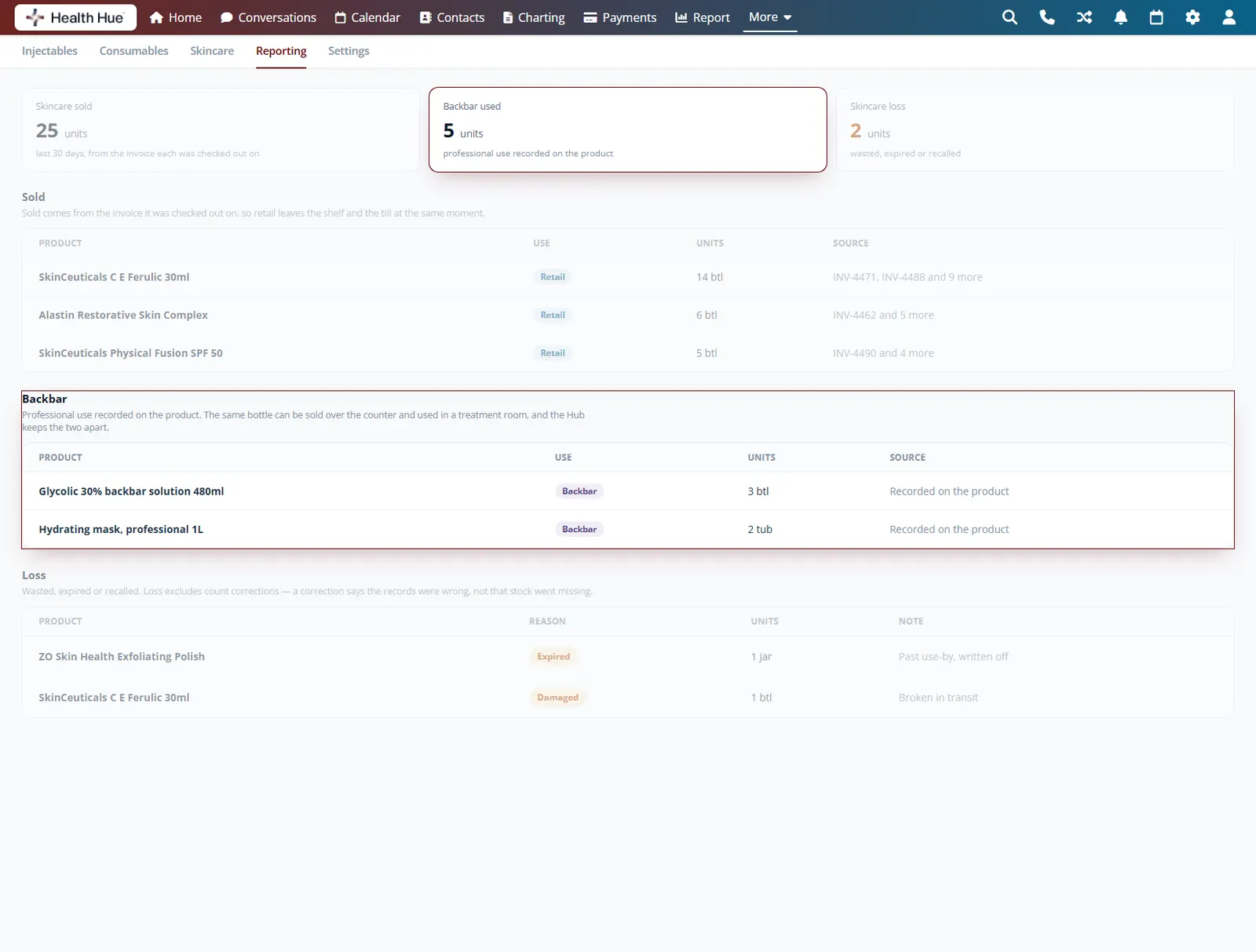
Task: Switch to the Skincare tab
Action: pyautogui.click(x=212, y=51)
